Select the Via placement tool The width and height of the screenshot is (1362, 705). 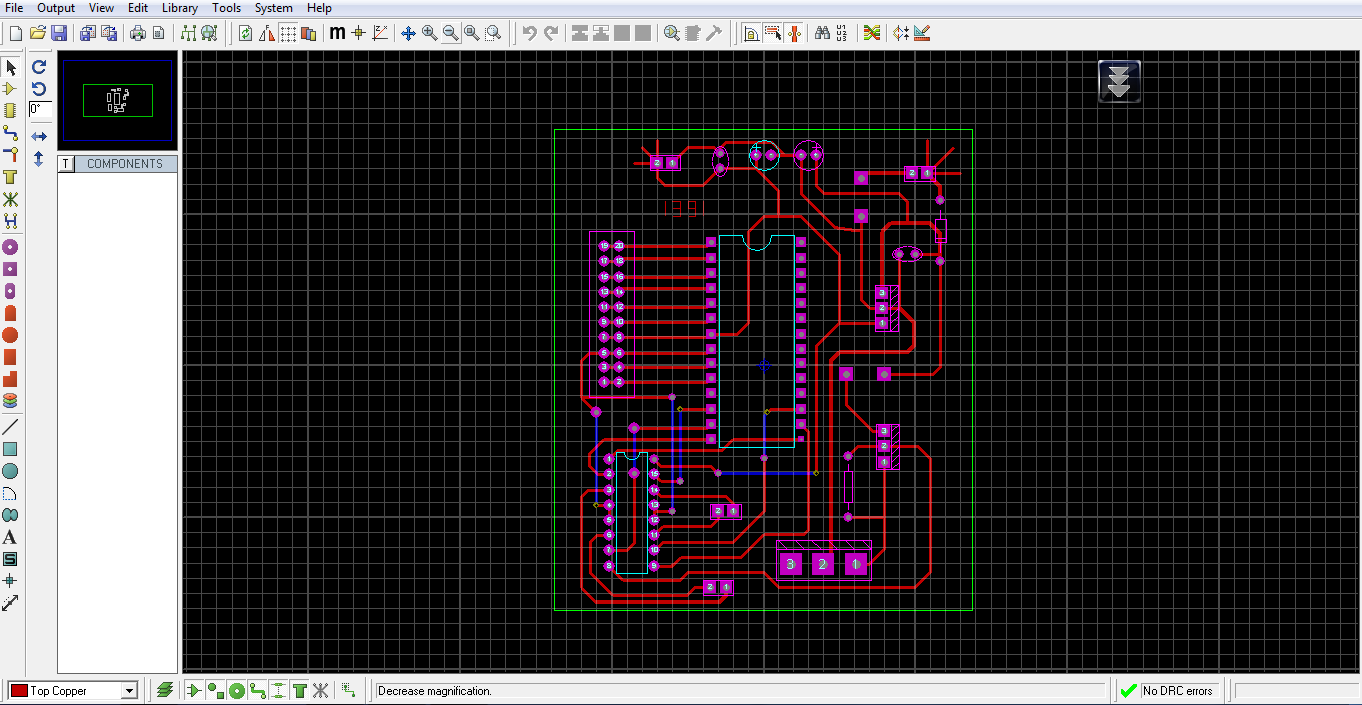pos(11,155)
